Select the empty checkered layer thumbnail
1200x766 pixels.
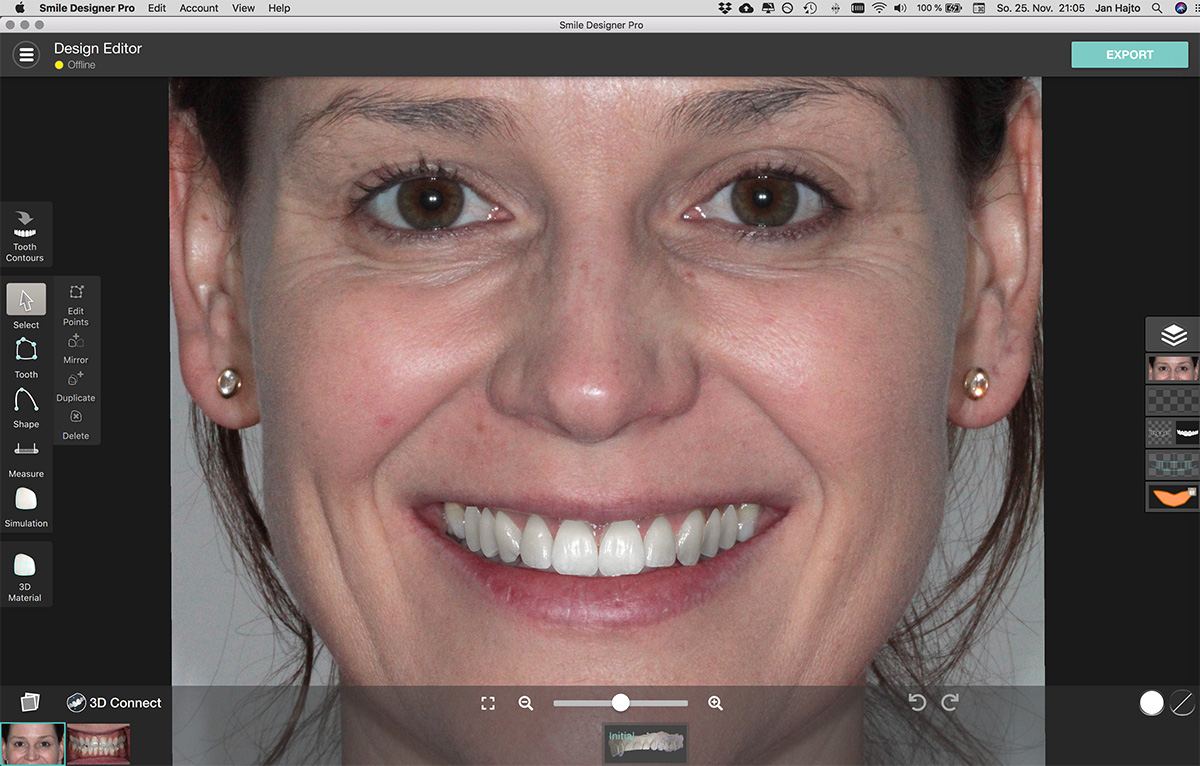1172,400
